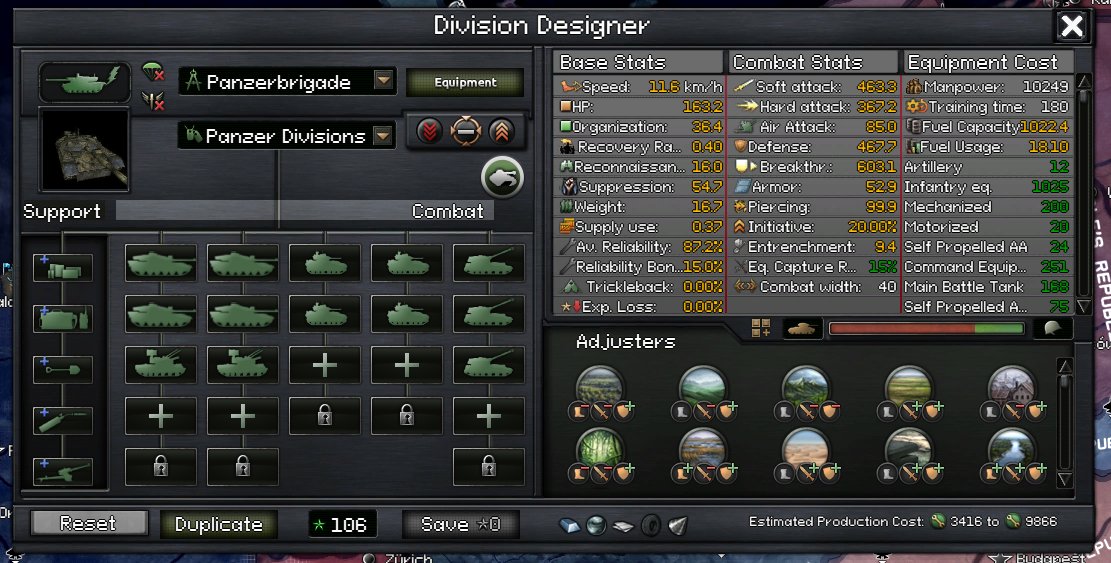Set low equipment priority with red down chevrons
The height and width of the screenshot is (563, 1111).
pyautogui.click(x=429, y=131)
